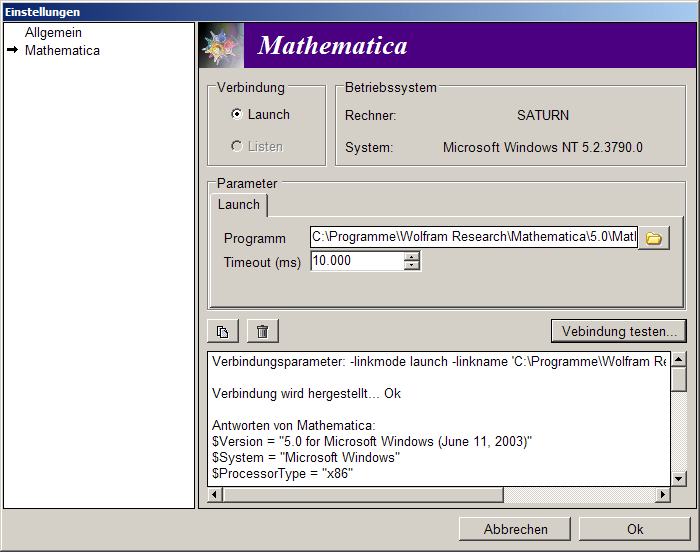Screen dimensions: 700x552
Task: Click the log vertical scrollbar up arrow
Action: click(x=679, y=359)
